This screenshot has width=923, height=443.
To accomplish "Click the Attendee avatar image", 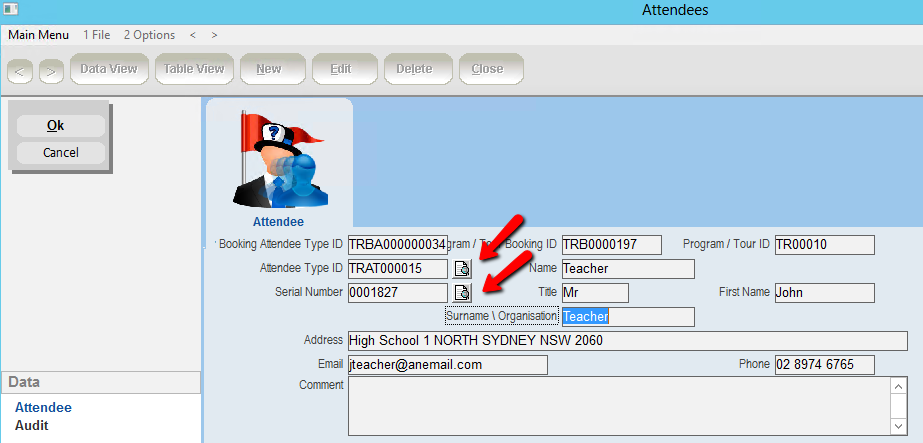I will point(278,160).
